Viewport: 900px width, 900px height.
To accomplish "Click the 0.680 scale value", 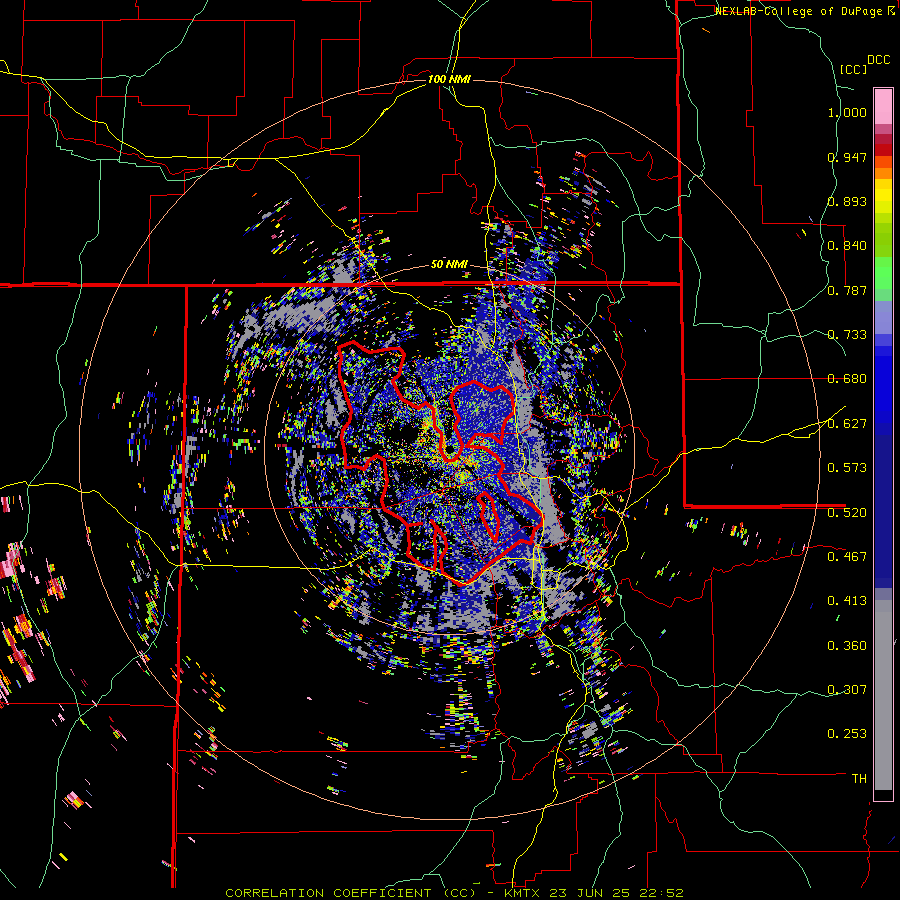I will (x=847, y=379).
